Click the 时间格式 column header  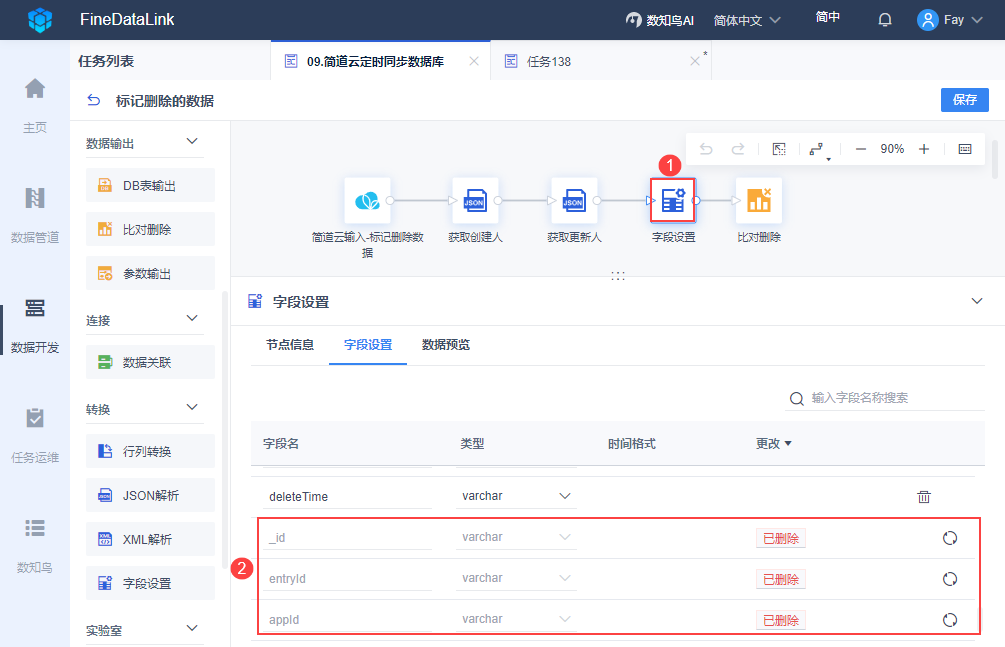[631, 444]
